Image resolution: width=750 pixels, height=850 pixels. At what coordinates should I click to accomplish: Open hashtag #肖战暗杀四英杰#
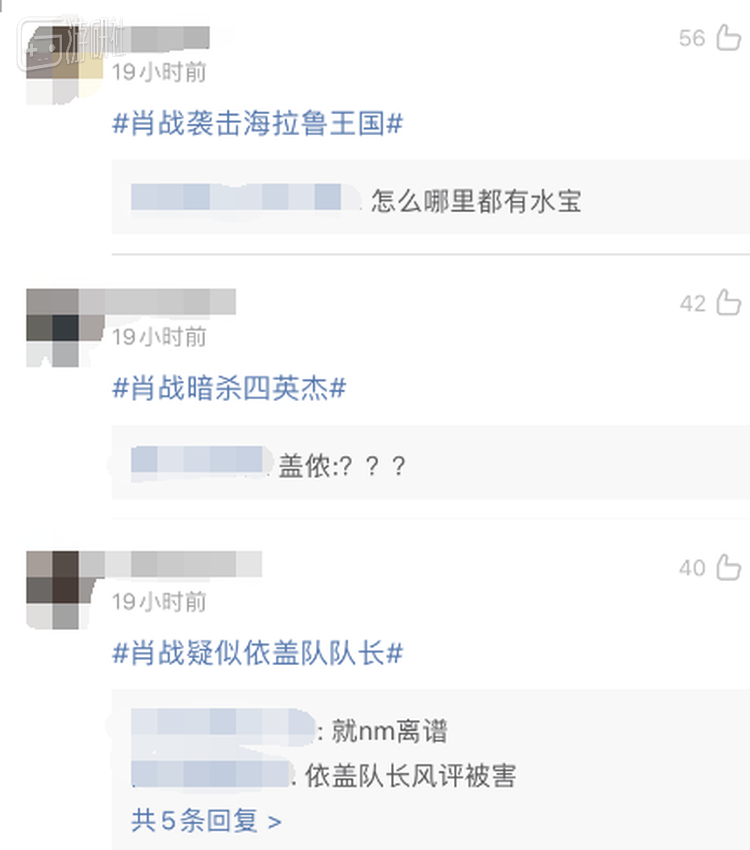[x=229, y=388]
